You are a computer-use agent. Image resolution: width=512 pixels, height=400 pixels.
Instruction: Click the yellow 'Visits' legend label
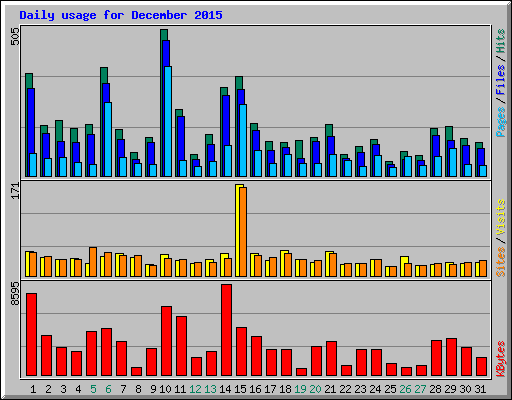501,218
